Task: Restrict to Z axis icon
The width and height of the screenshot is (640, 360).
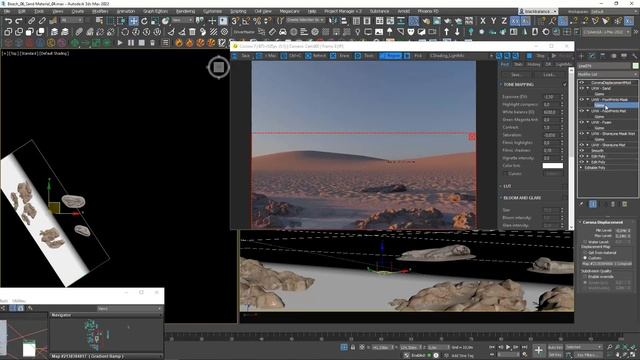Action: (504, 21)
